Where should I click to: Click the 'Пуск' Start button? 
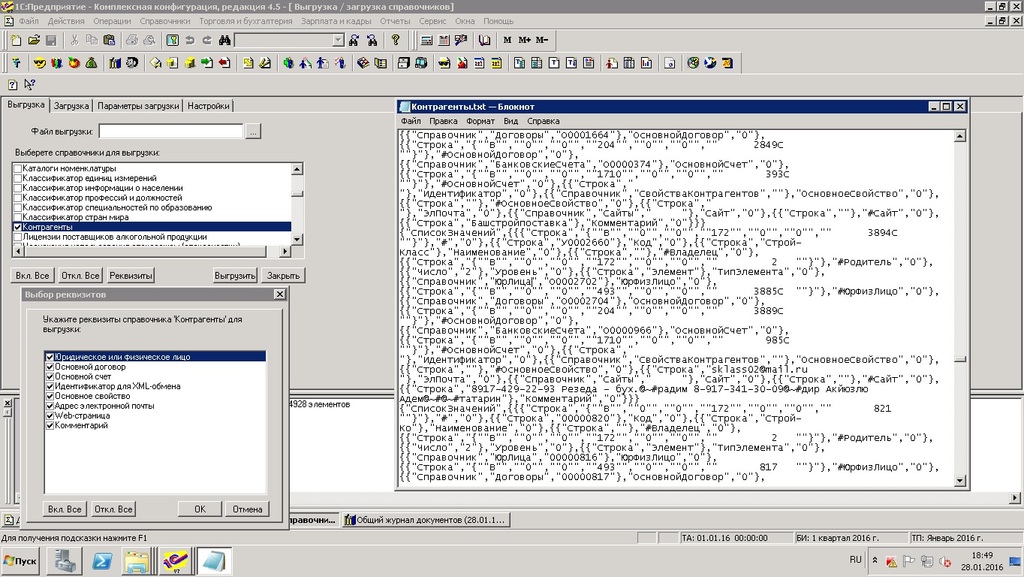coord(21,561)
